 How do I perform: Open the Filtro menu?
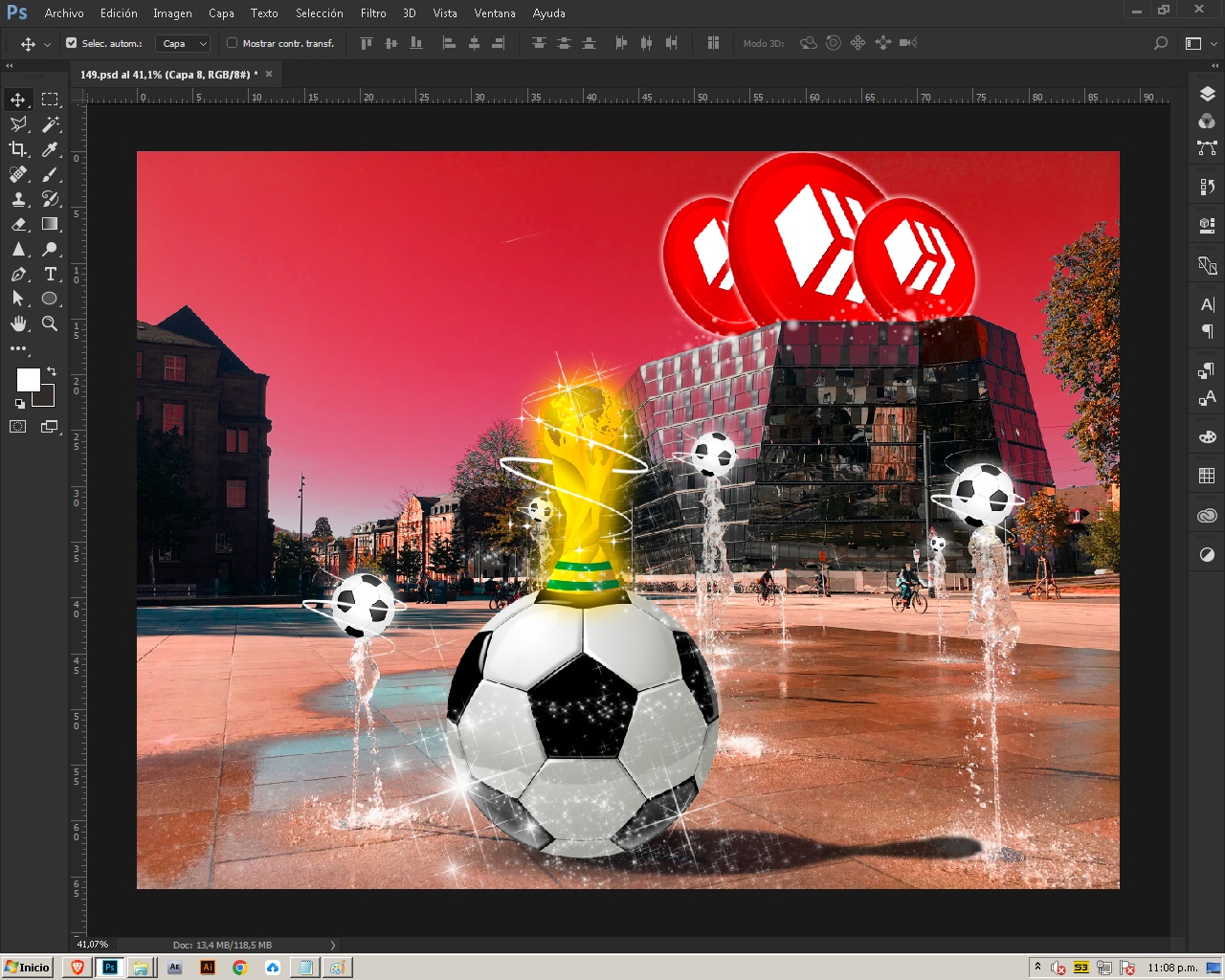coord(373,13)
